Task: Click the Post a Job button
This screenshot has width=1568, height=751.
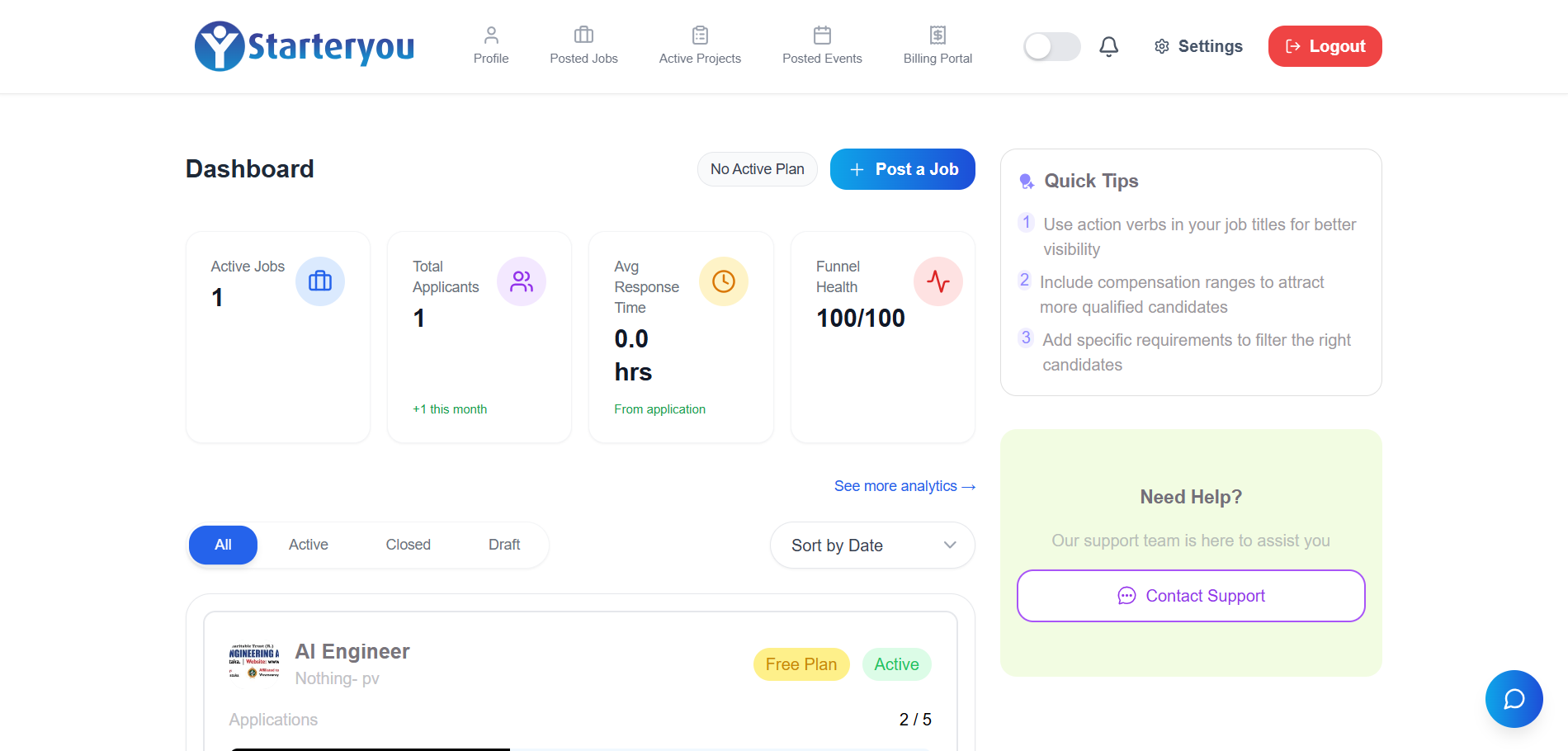Action: [902, 169]
